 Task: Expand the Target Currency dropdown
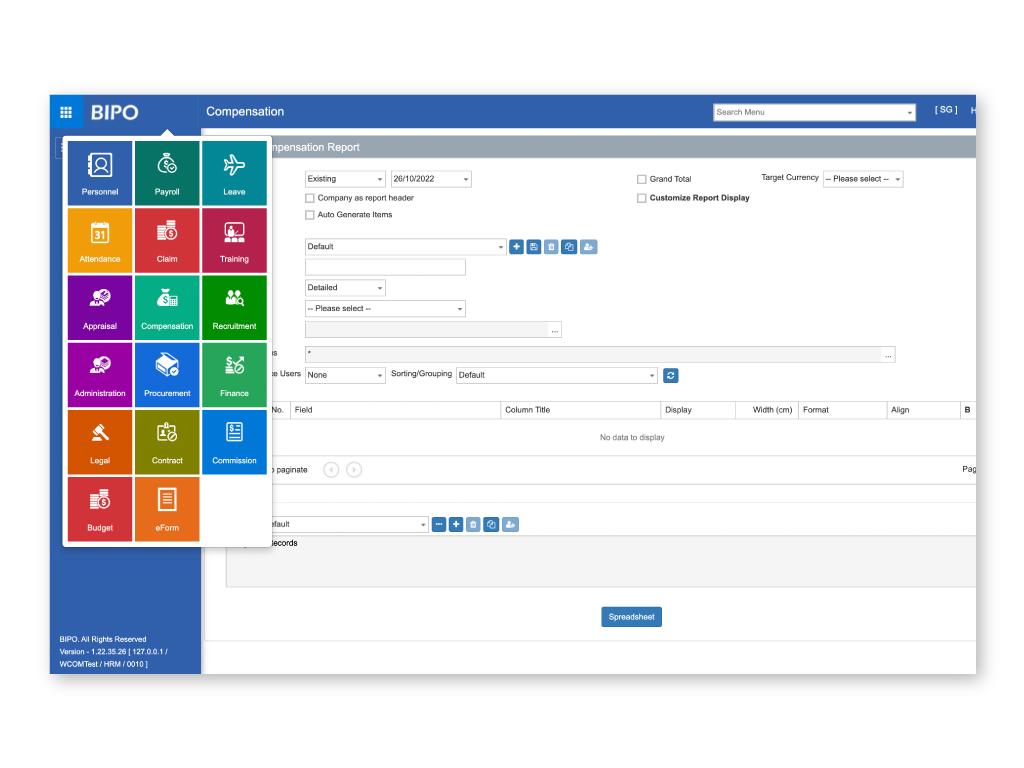[x=863, y=179]
